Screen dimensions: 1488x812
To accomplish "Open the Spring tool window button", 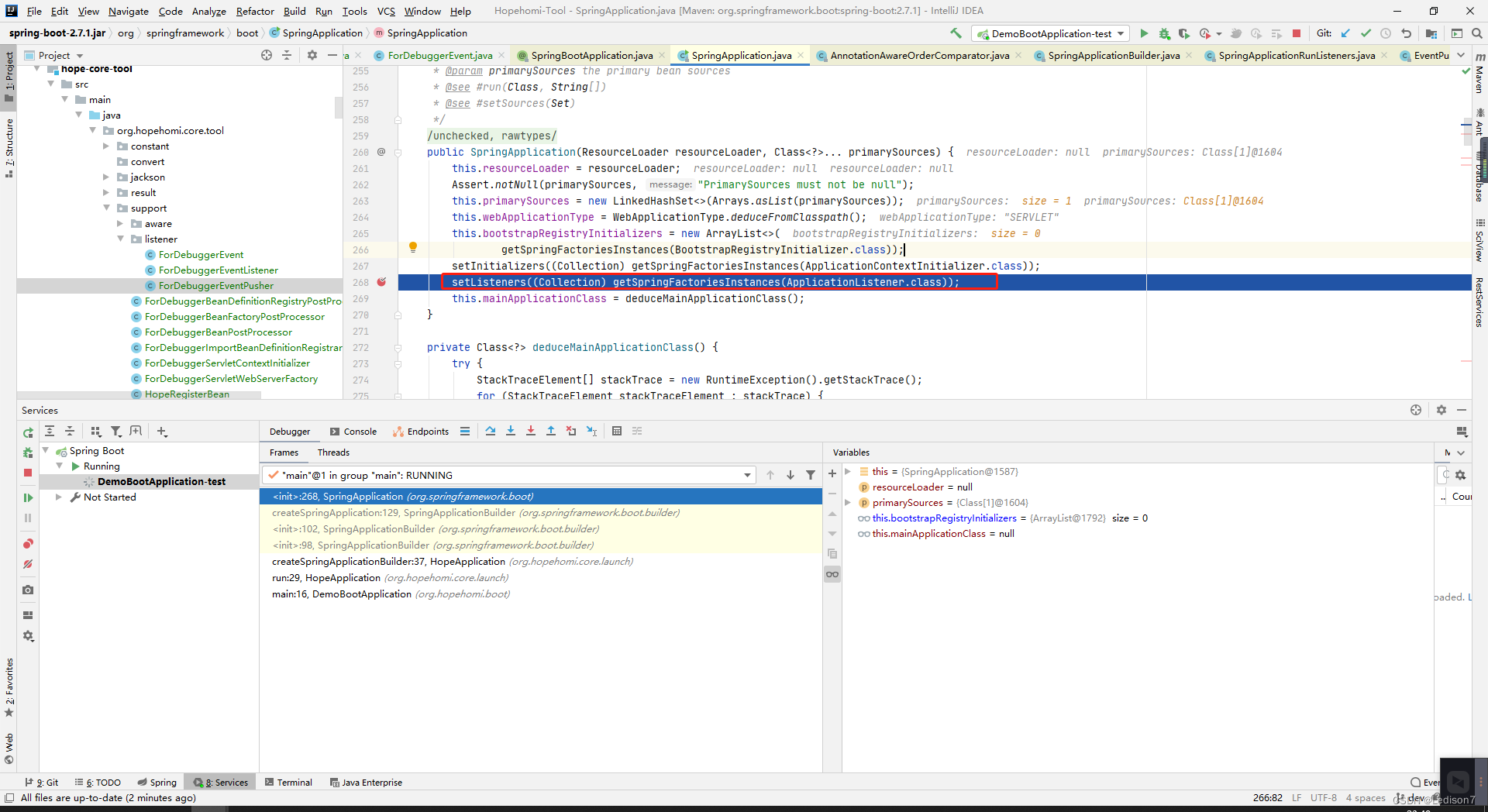I will 157,783.
